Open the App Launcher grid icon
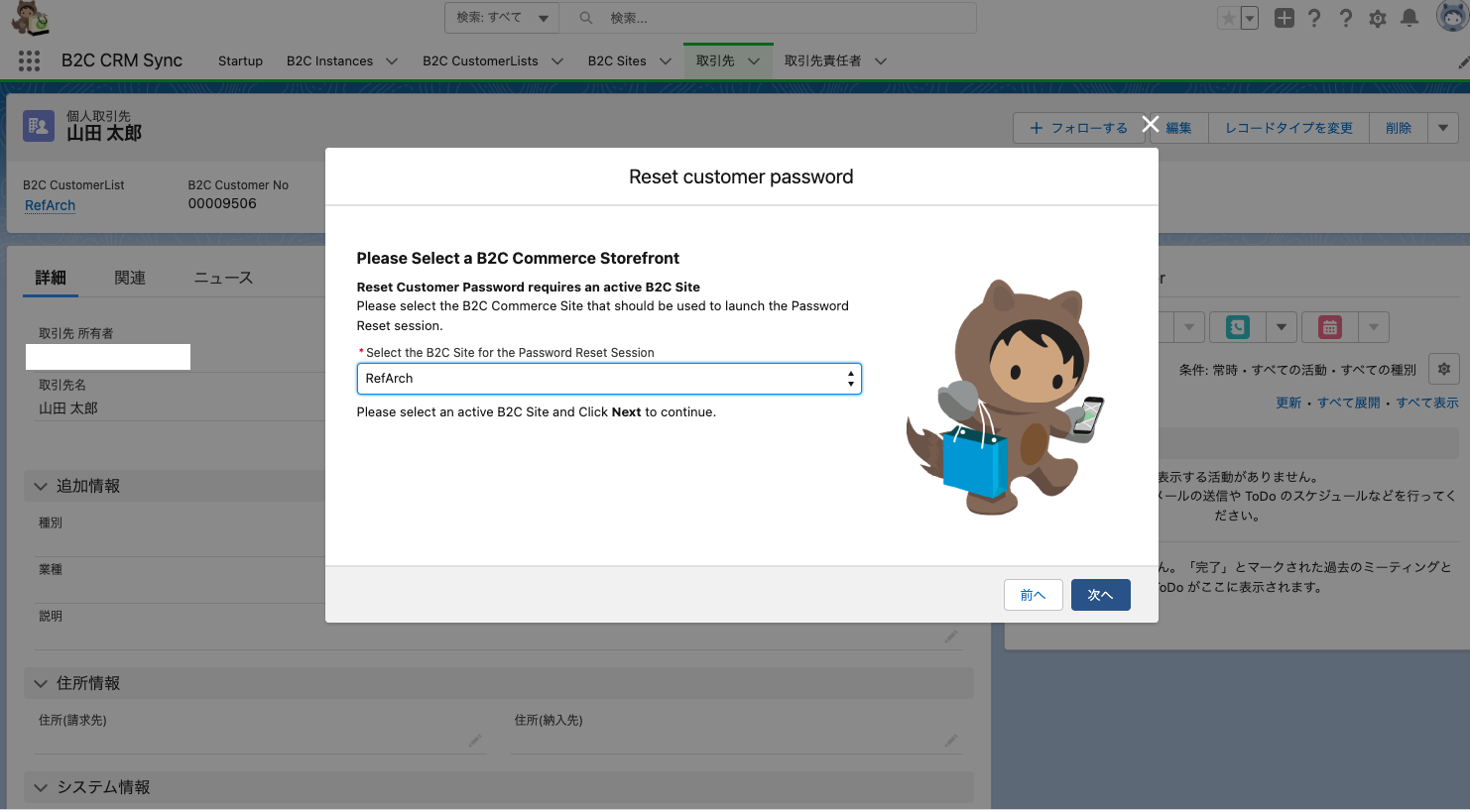 [29, 60]
